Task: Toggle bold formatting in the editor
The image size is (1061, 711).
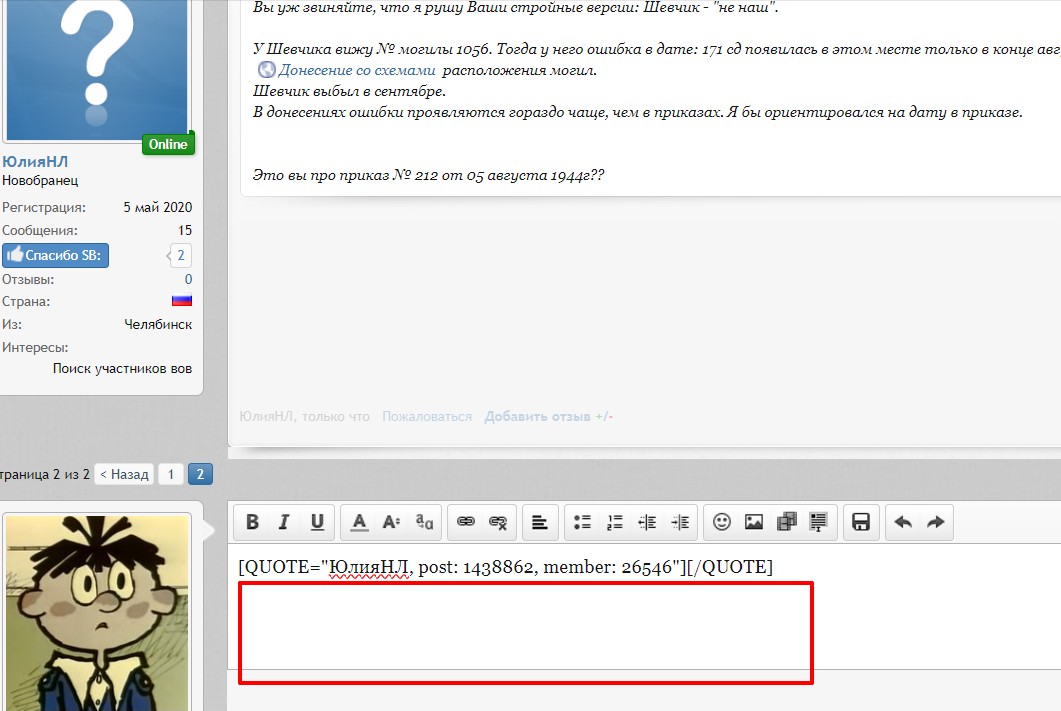Action: point(253,522)
